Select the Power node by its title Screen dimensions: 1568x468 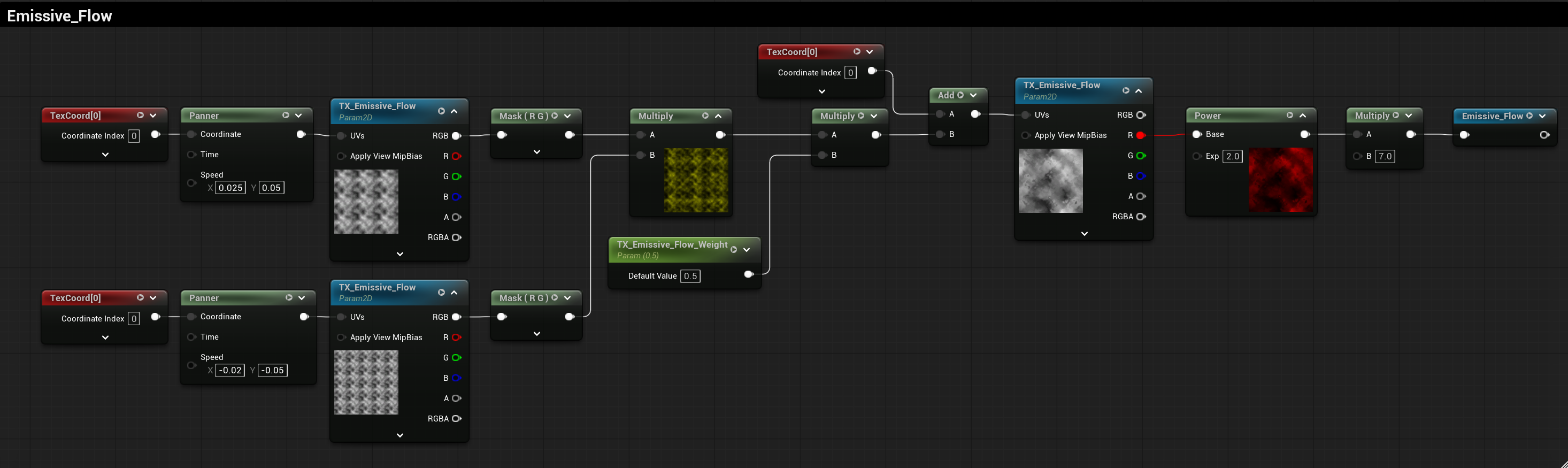pyautogui.click(x=1208, y=116)
